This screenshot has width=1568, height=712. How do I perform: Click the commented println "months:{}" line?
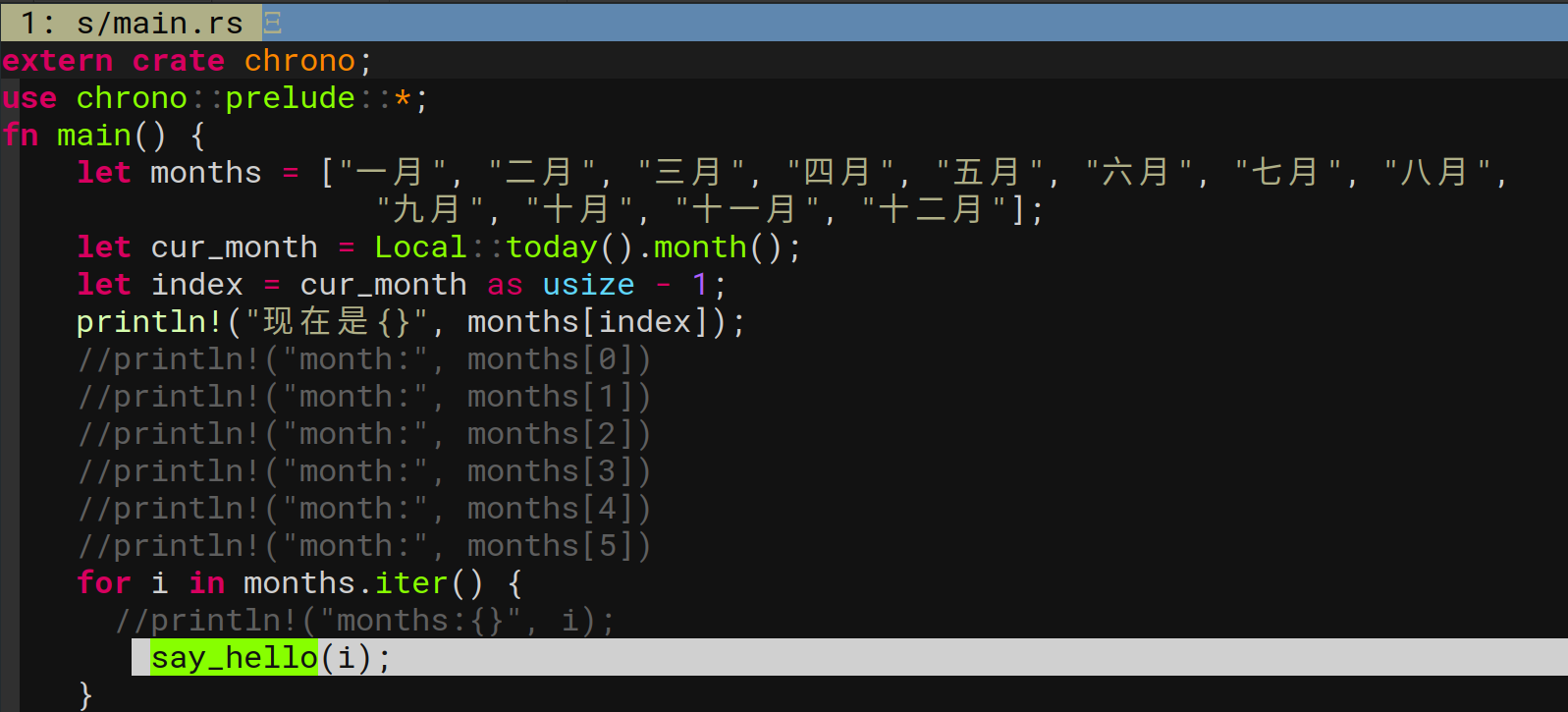coord(363,621)
